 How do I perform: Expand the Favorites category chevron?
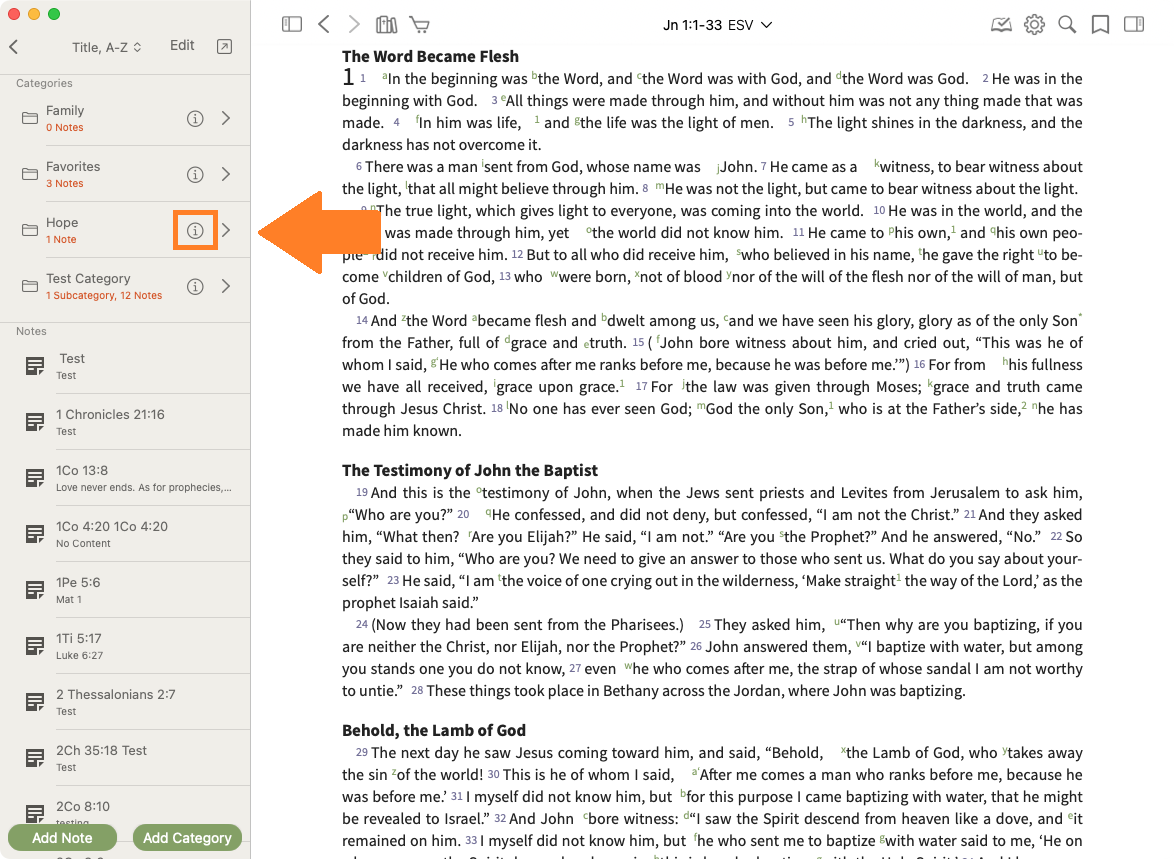[x=226, y=175]
